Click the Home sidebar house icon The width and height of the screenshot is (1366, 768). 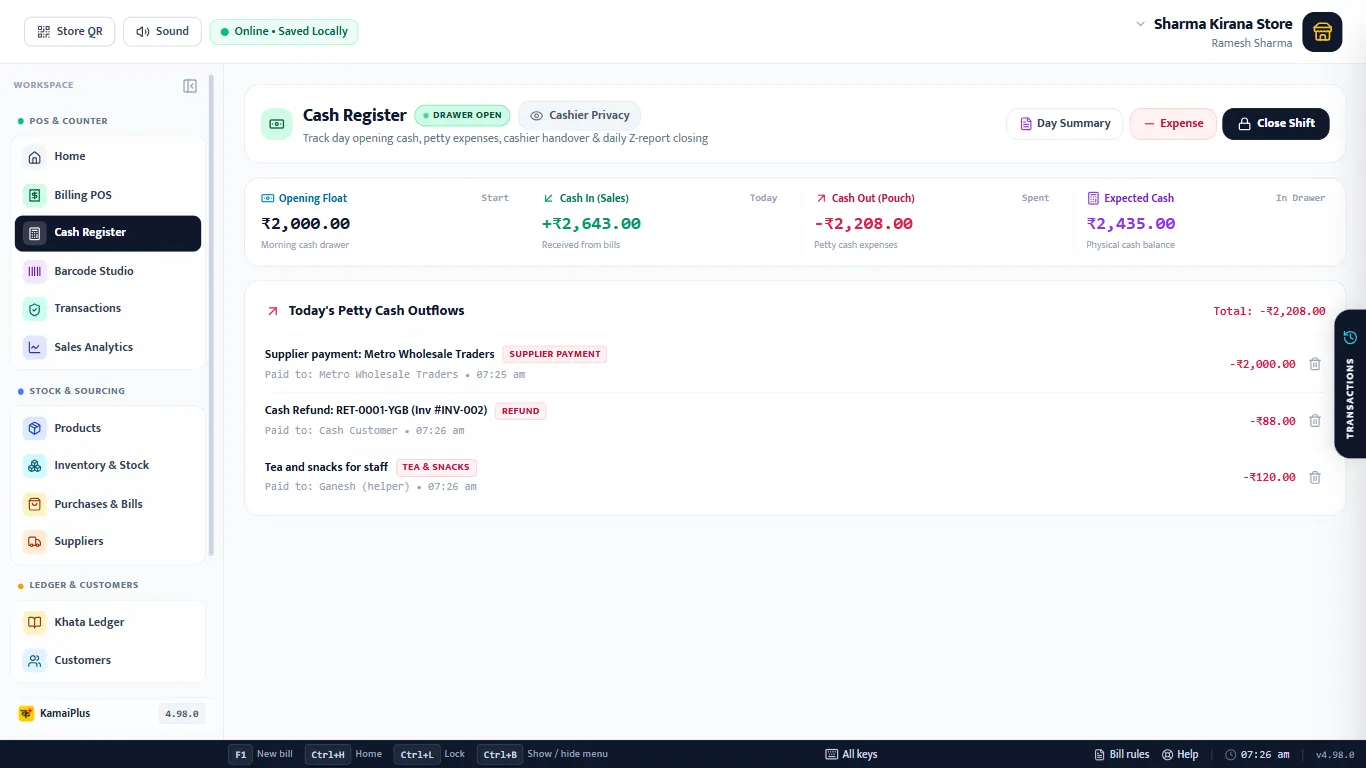pyautogui.click(x=35, y=157)
